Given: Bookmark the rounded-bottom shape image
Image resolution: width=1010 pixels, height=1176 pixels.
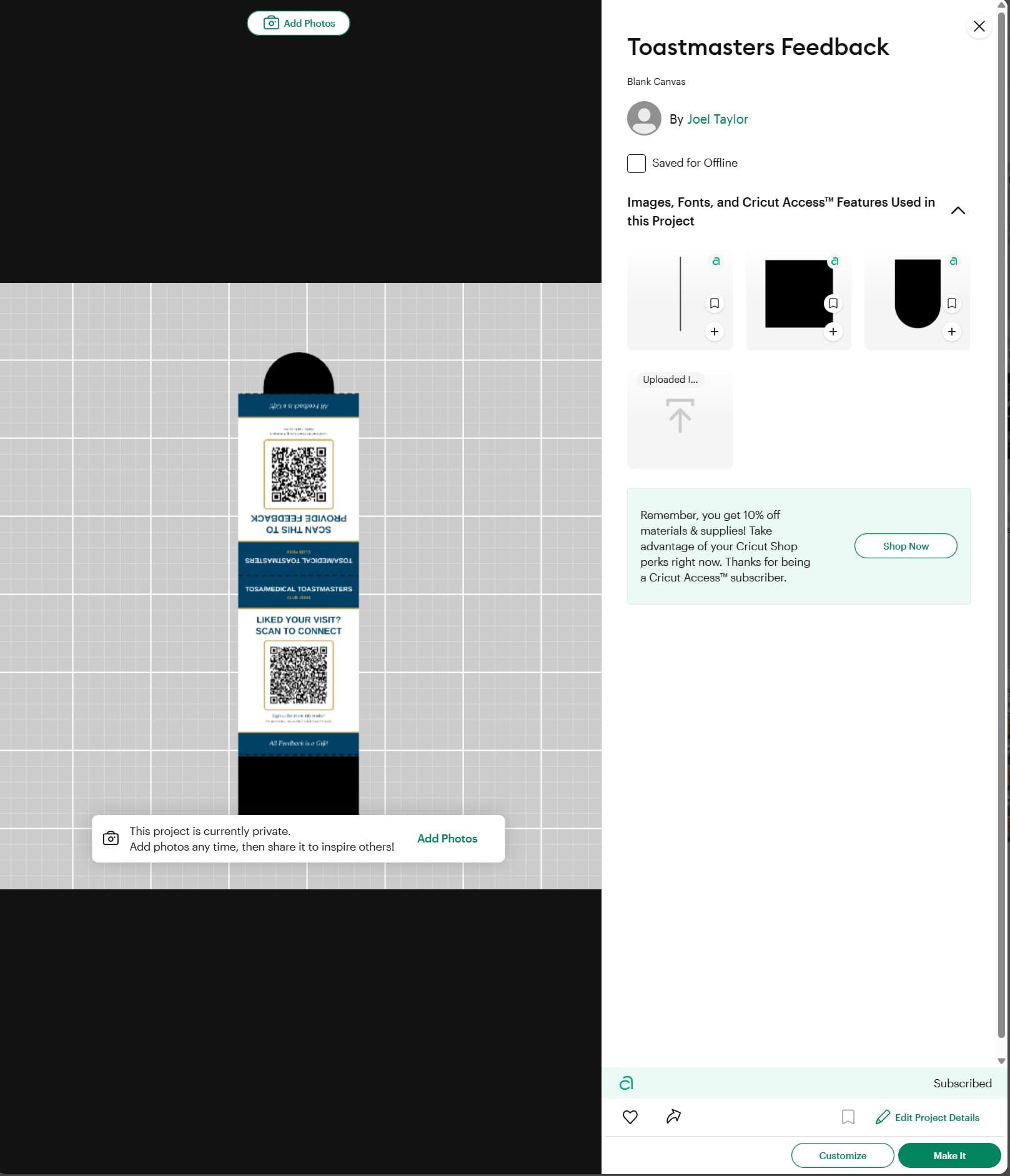Looking at the screenshot, I should [951, 304].
